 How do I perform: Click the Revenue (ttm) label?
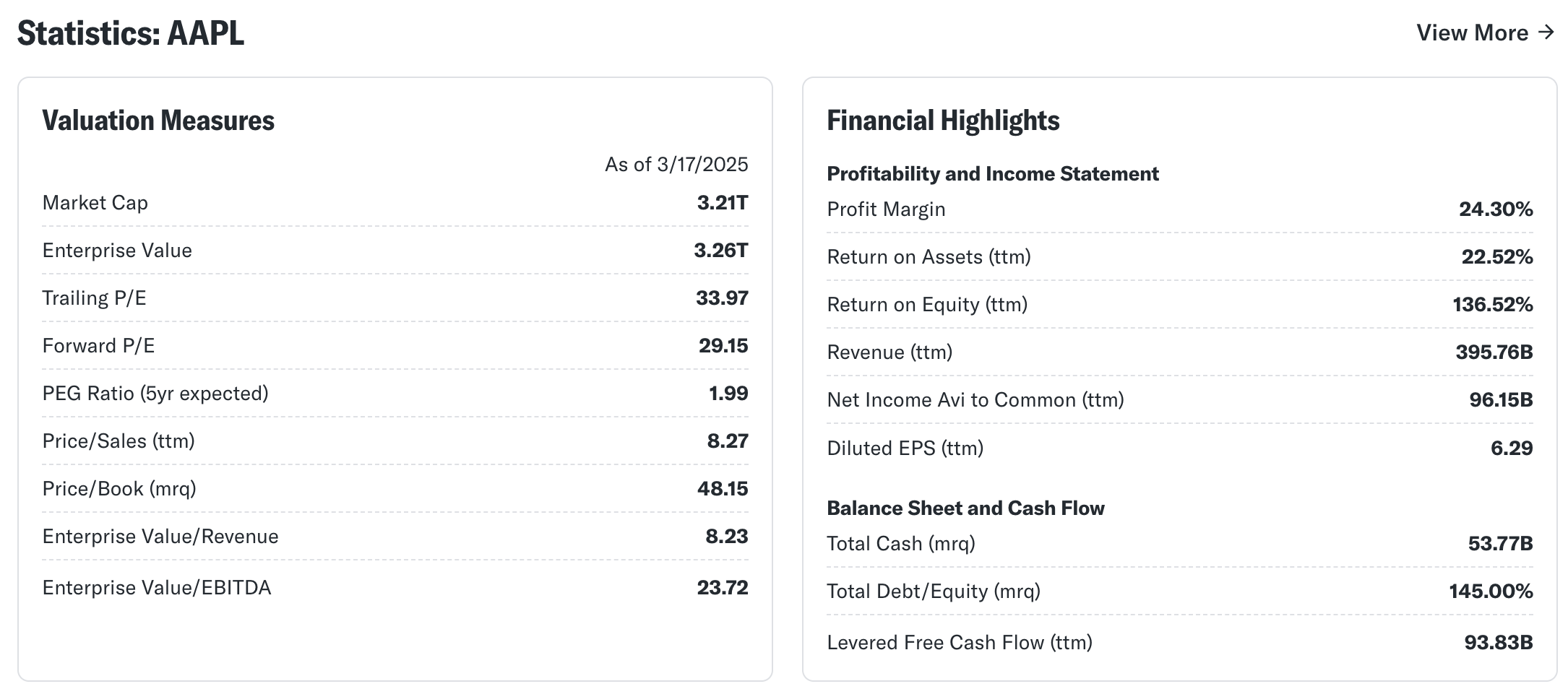coord(889,352)
